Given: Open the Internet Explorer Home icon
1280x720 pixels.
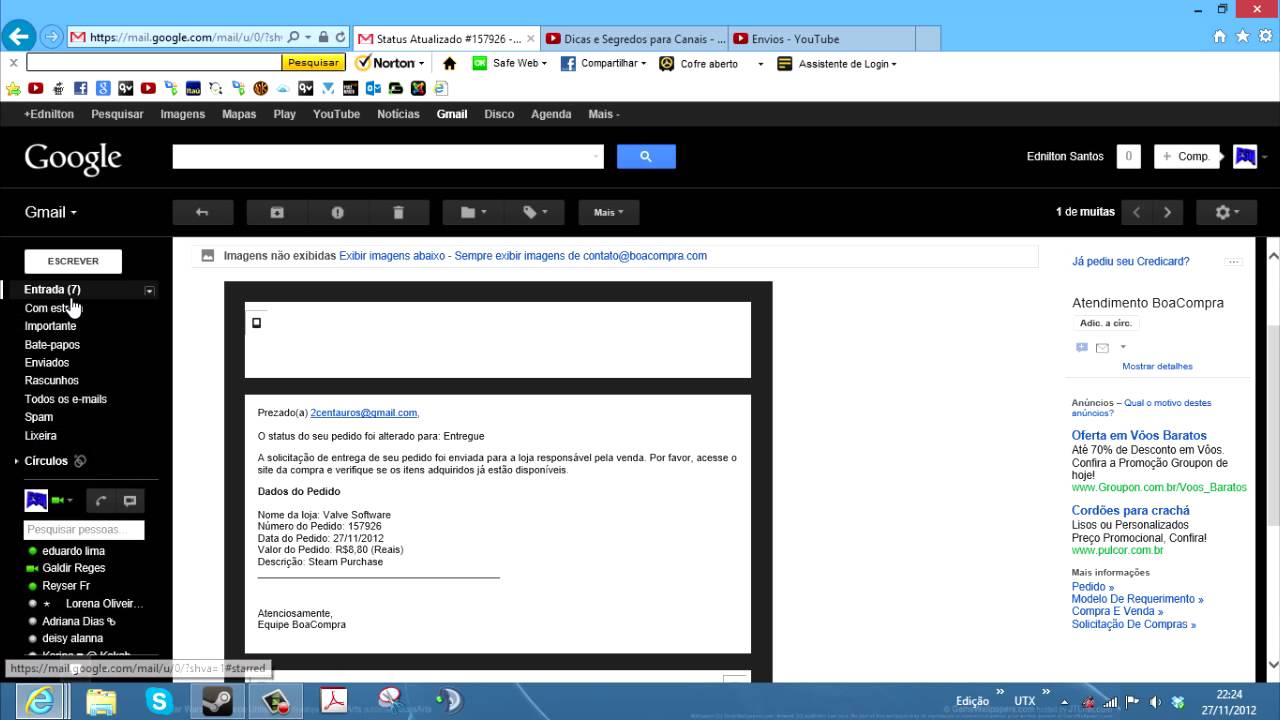Looking at the screenshot, I should [x=1220, y=37].
